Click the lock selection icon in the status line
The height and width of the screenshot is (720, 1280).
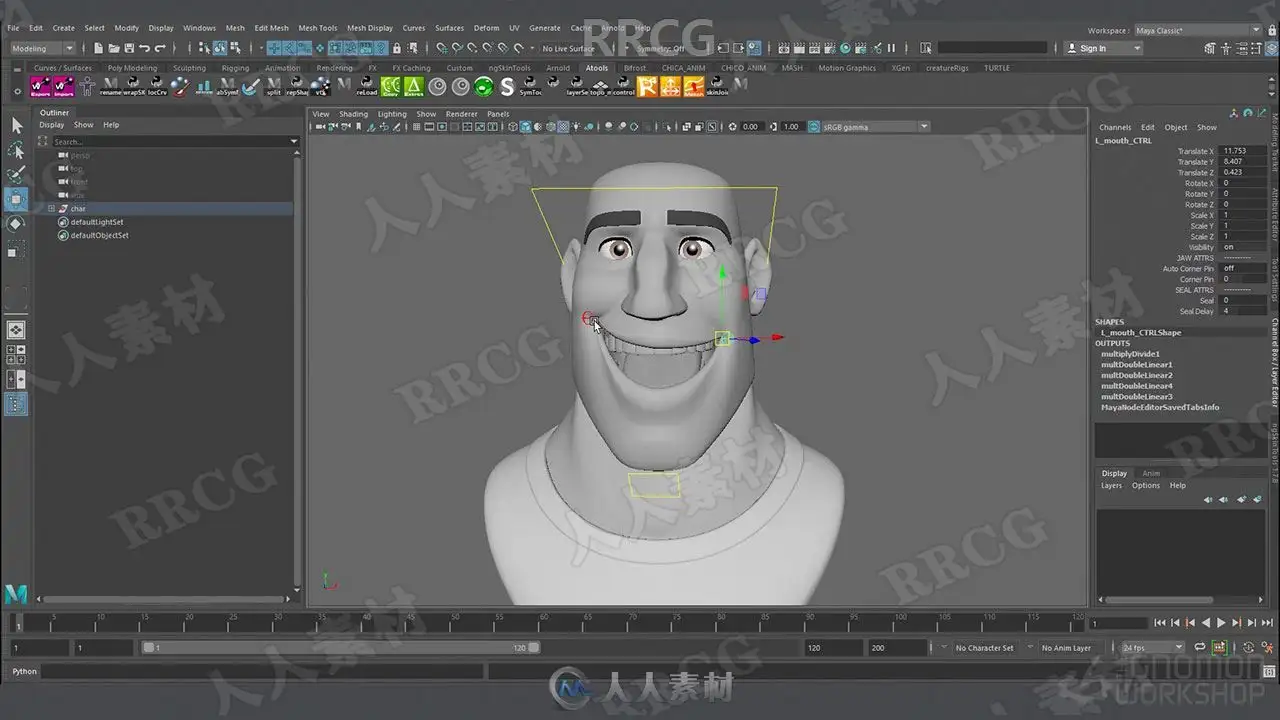click(398, 48)
